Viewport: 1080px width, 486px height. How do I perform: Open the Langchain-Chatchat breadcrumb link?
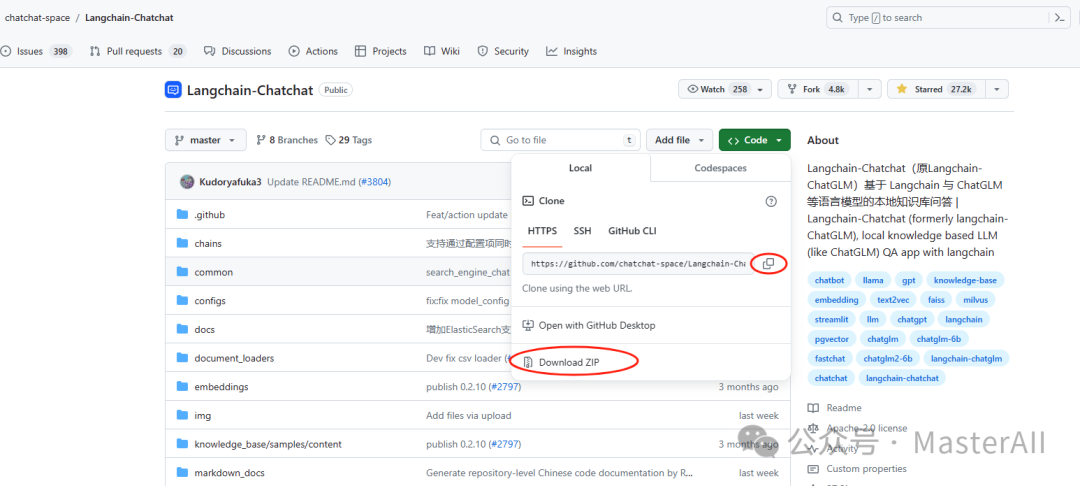(x=129, y=18)
